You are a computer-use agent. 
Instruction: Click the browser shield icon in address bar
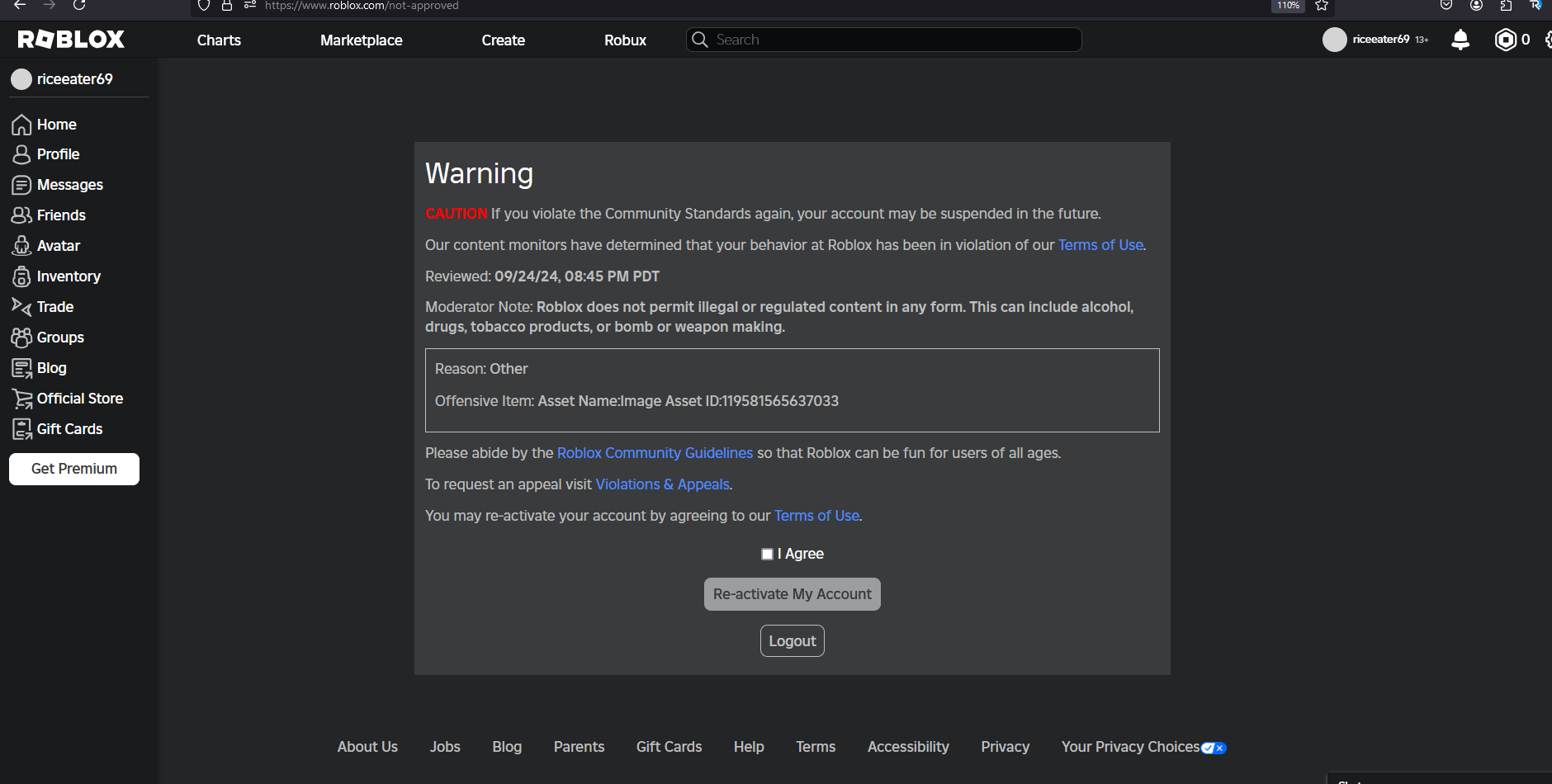tap(204, 5)
